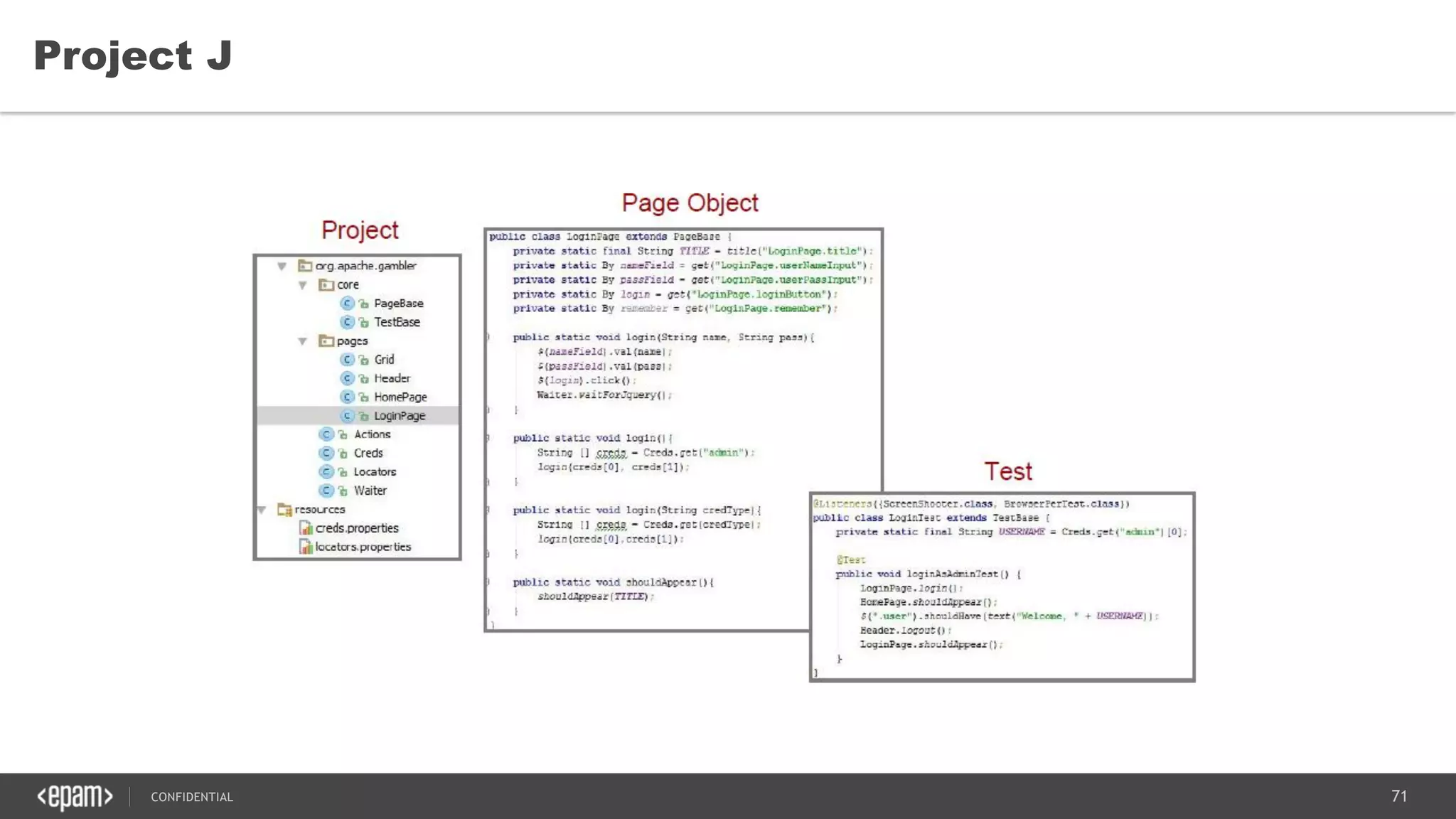Click 'public void loginAsAdminTest()' line
Screen dimensions: 1456x819
coord(928,574)
